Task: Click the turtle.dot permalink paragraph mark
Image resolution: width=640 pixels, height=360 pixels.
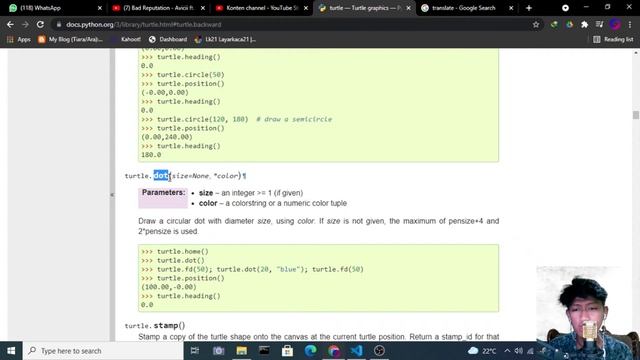Action: point(244,176)
